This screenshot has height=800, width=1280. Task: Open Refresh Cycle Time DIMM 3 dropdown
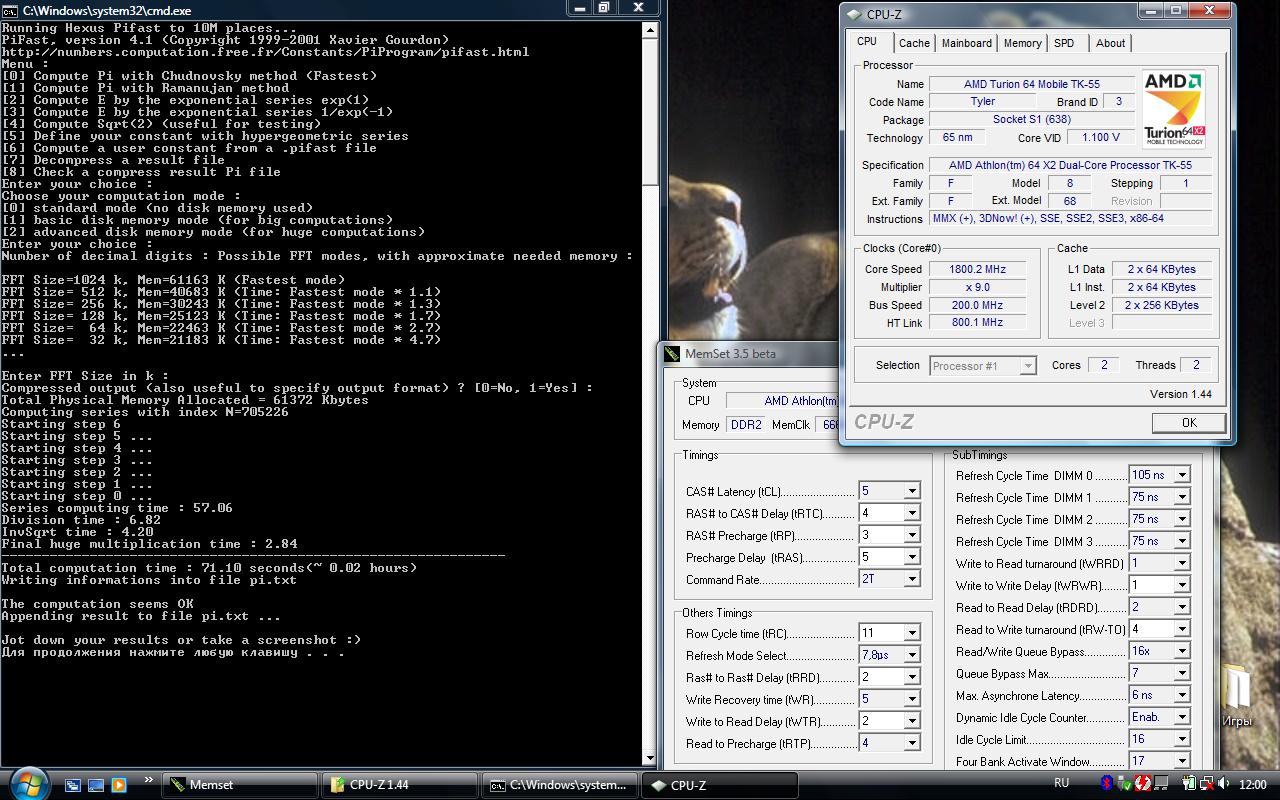click(x=1182, y=541)
